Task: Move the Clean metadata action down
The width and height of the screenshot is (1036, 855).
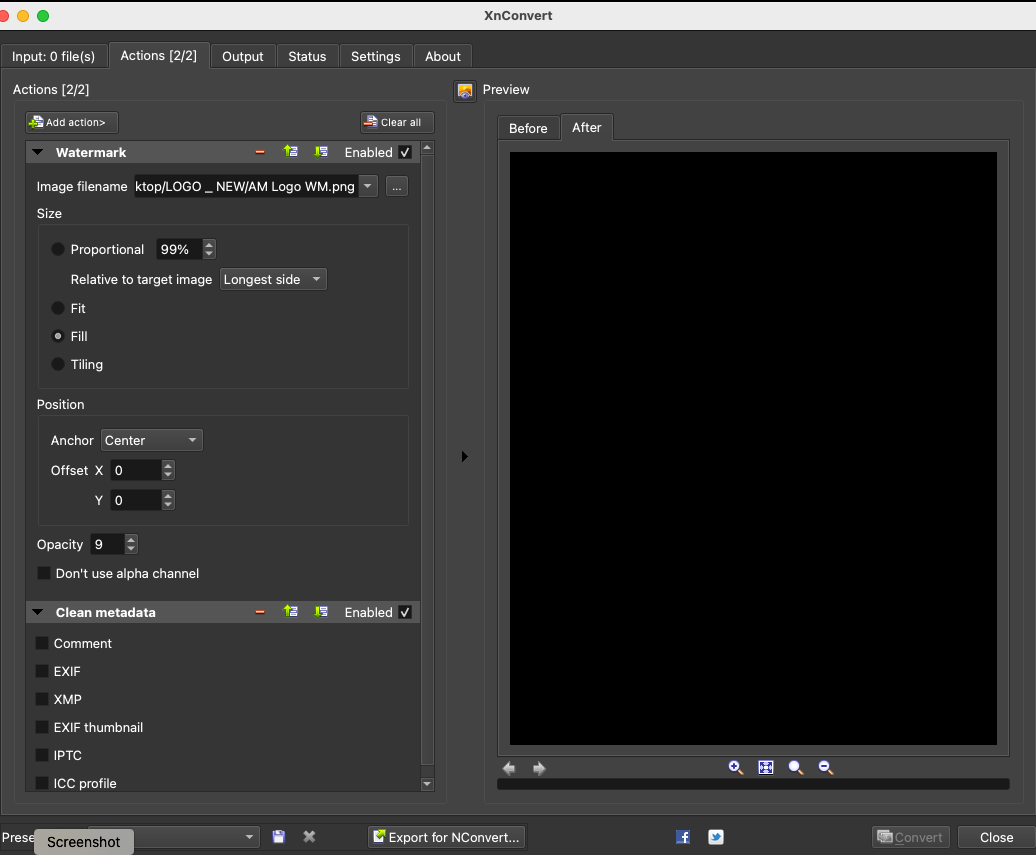Action: click(321, 612)
